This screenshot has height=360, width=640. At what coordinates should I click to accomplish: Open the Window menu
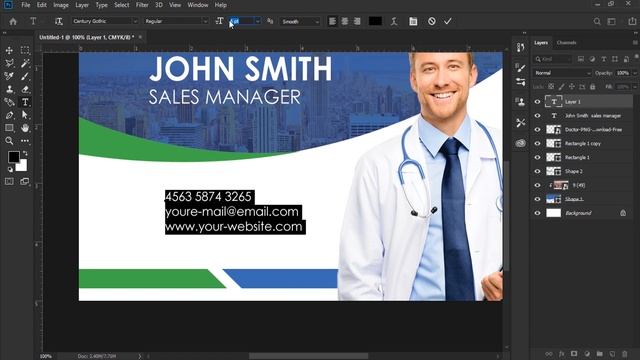click(198, 5)
